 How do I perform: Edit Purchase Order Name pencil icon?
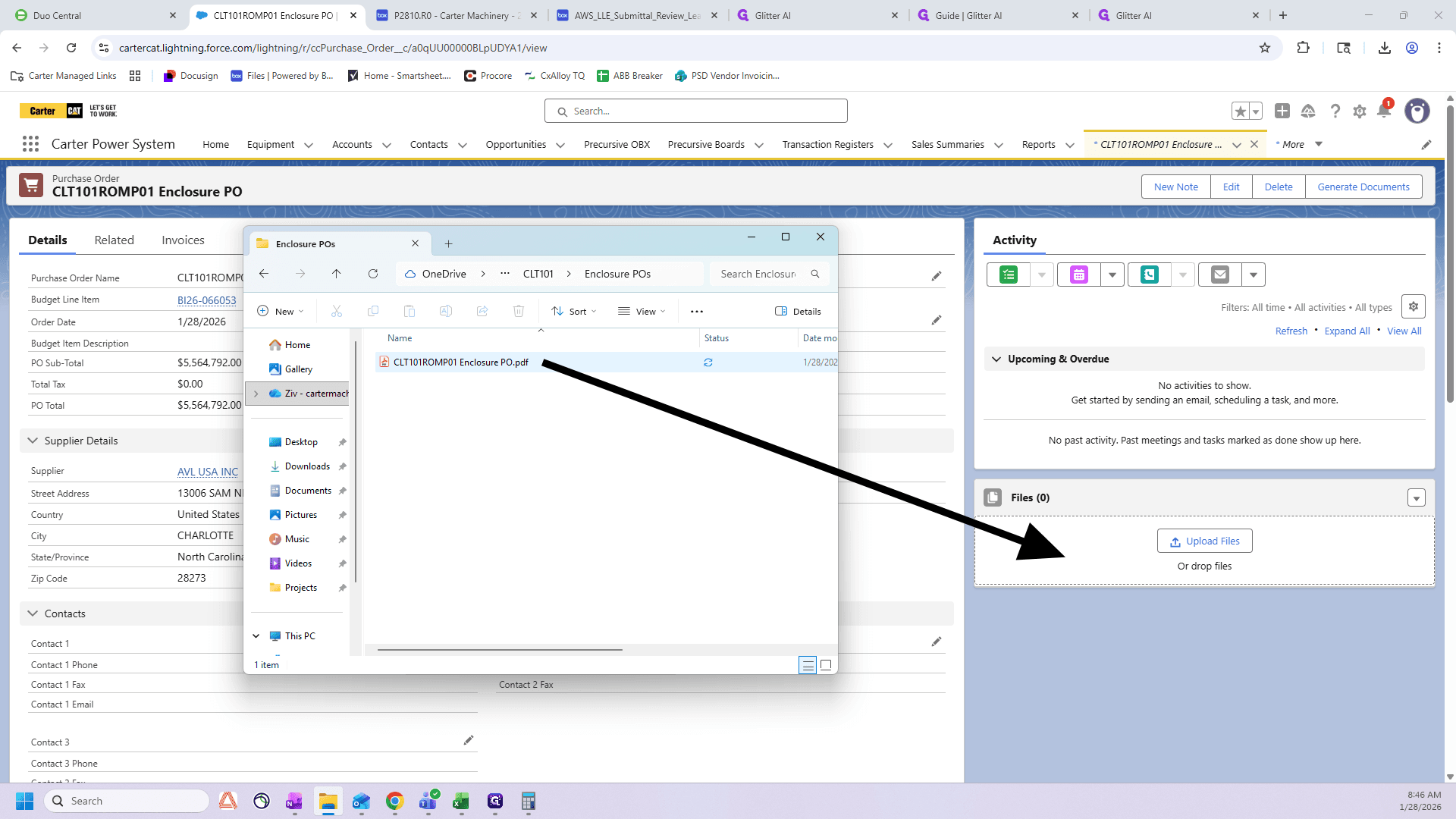(937, 276)
